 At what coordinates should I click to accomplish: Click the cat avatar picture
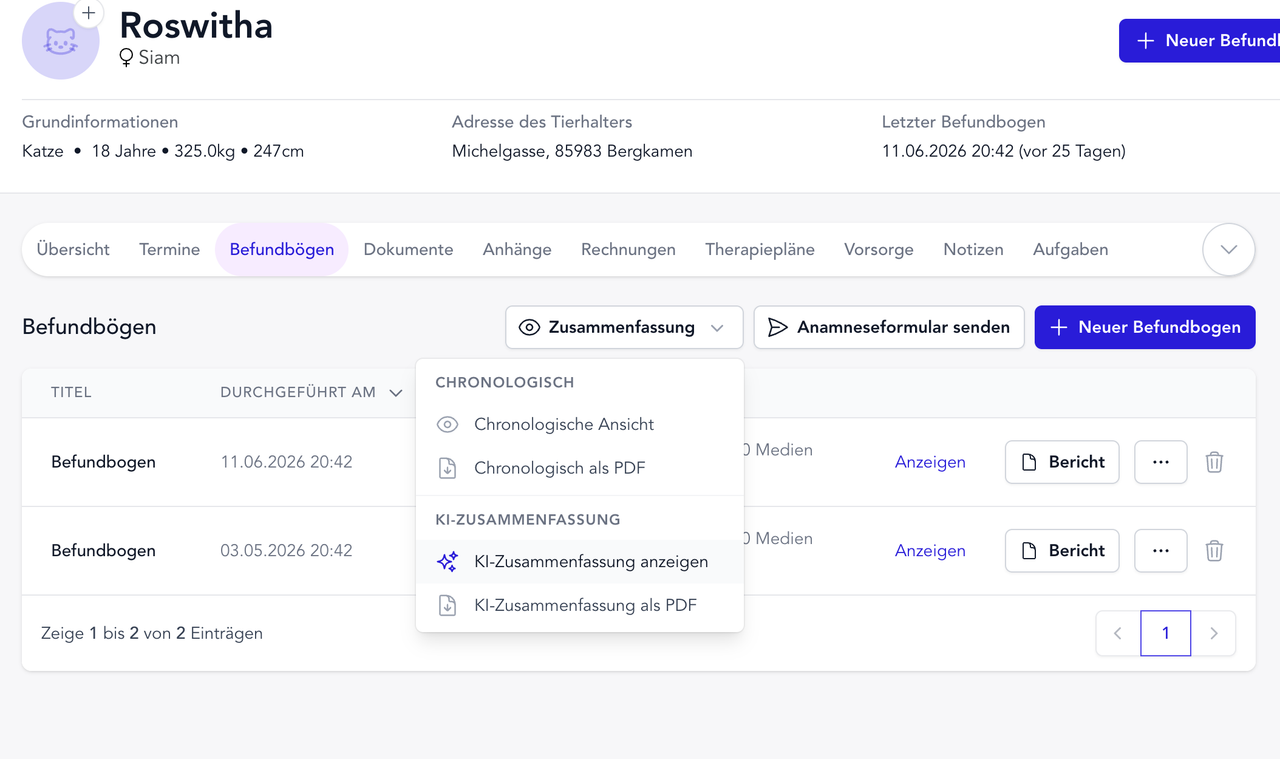point(60,41)
